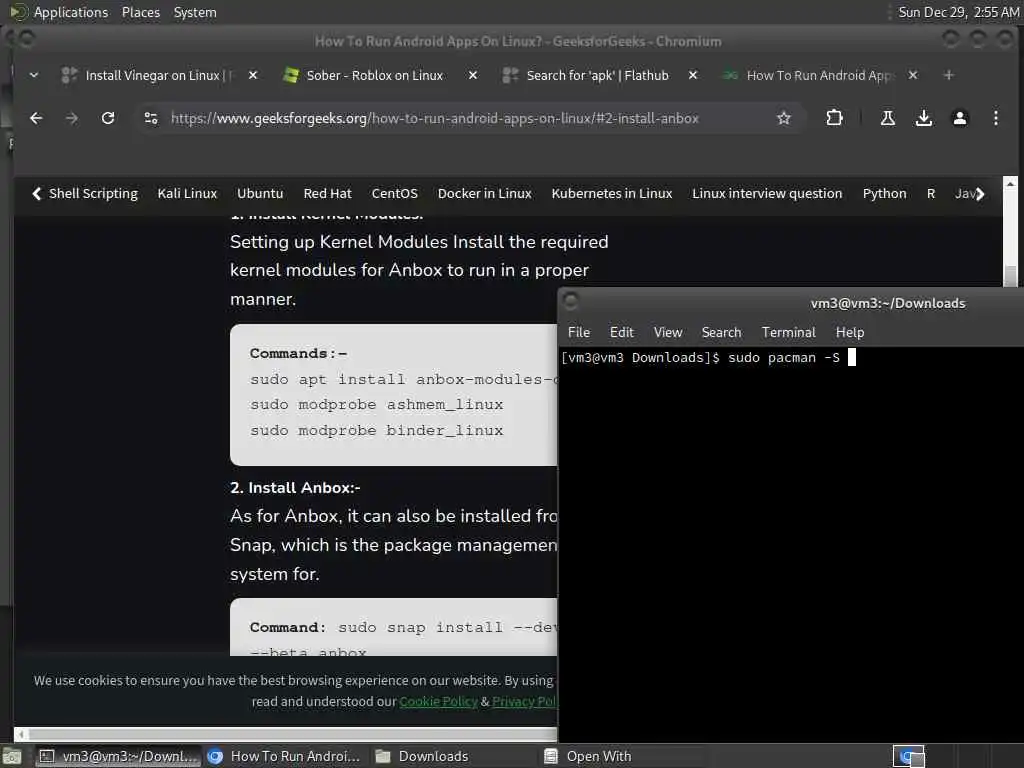Go back in Chromium
This screenshot has height=768, width=1024.
click(x=36, y=118)
